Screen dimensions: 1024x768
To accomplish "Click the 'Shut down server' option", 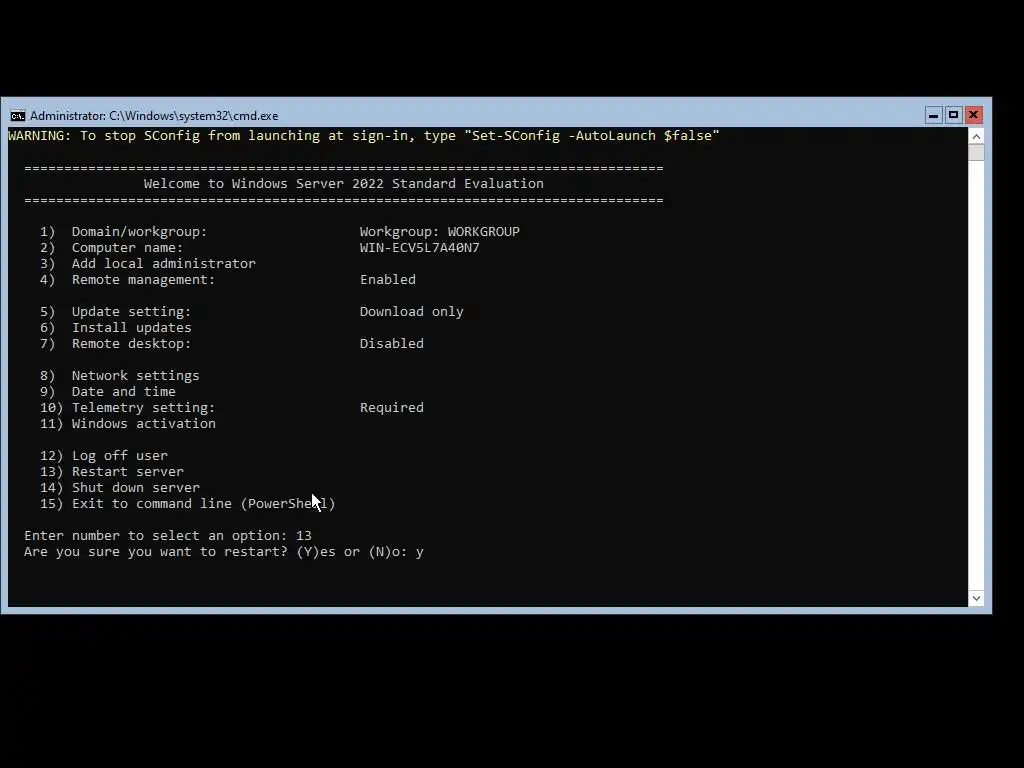I will coord(120,488).
